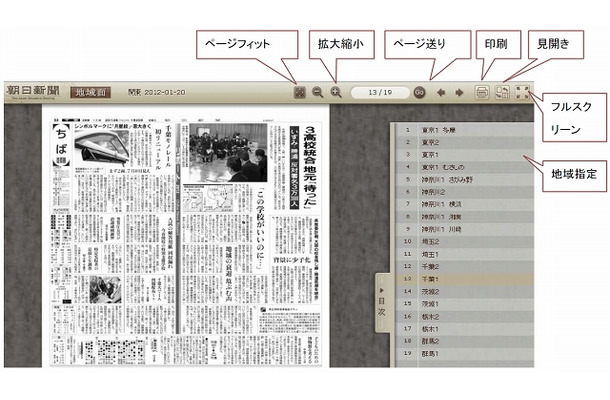Viewport: 610px width, 400px height.
Task: Select row 18 群馬2
Action: click(x=465, y=341)
